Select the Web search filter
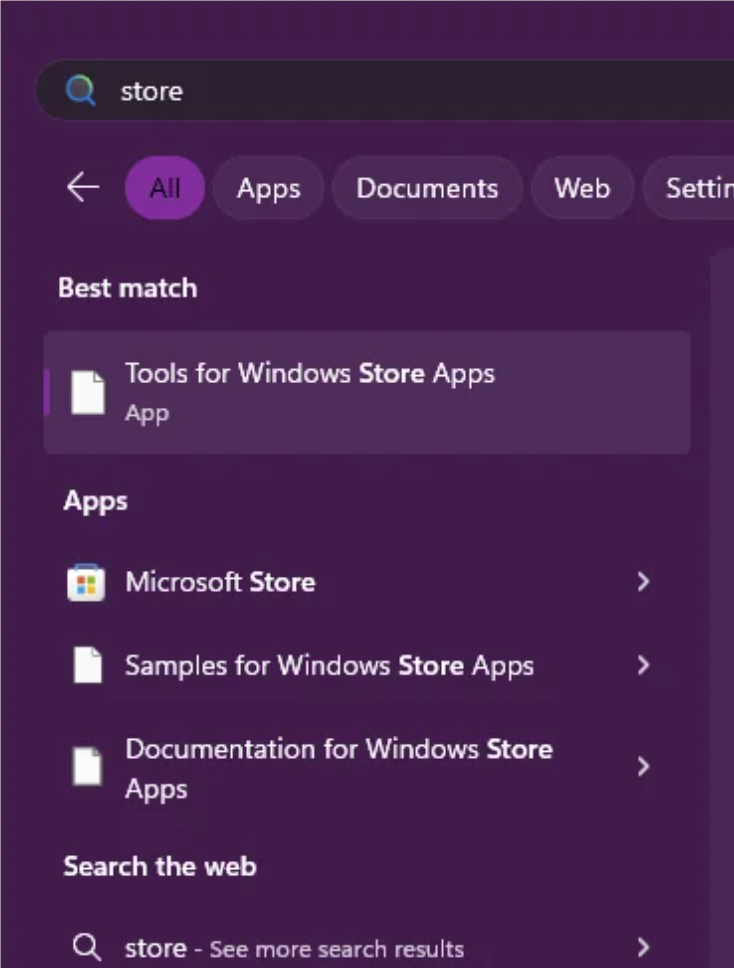 (582, 187)
